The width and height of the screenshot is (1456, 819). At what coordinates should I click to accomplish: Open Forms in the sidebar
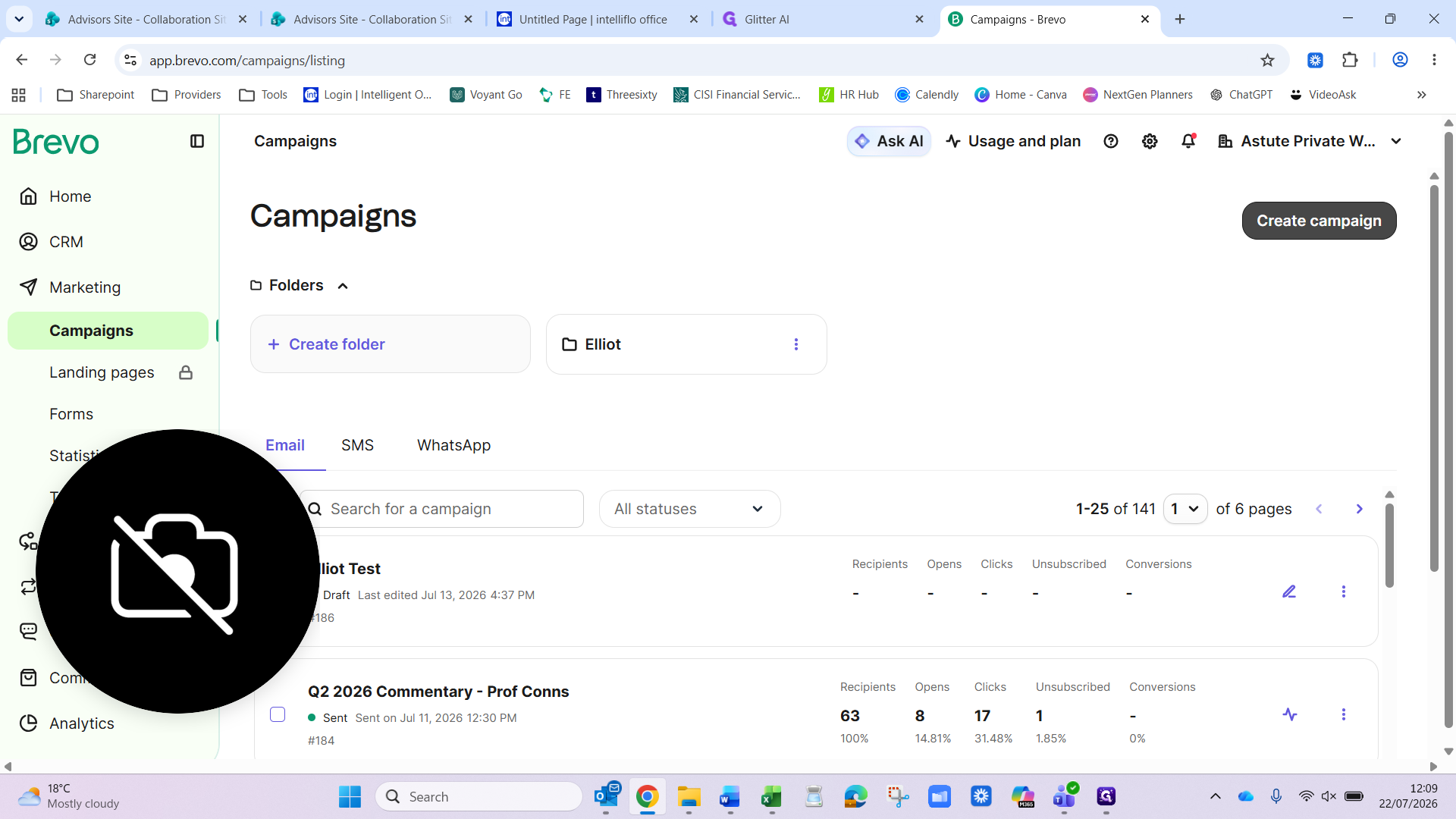[x=71, y=414]
